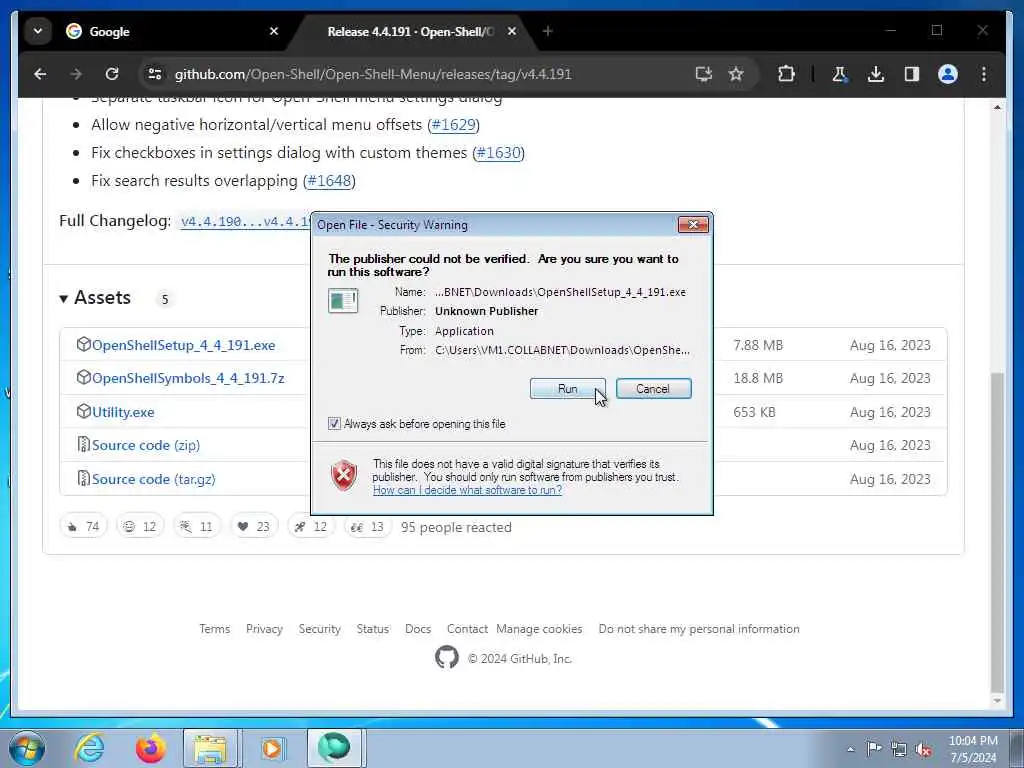Click the heart reaction with 23
Image resolution: width=1024 pixels, height=768 pixels.
click(254, 526)
